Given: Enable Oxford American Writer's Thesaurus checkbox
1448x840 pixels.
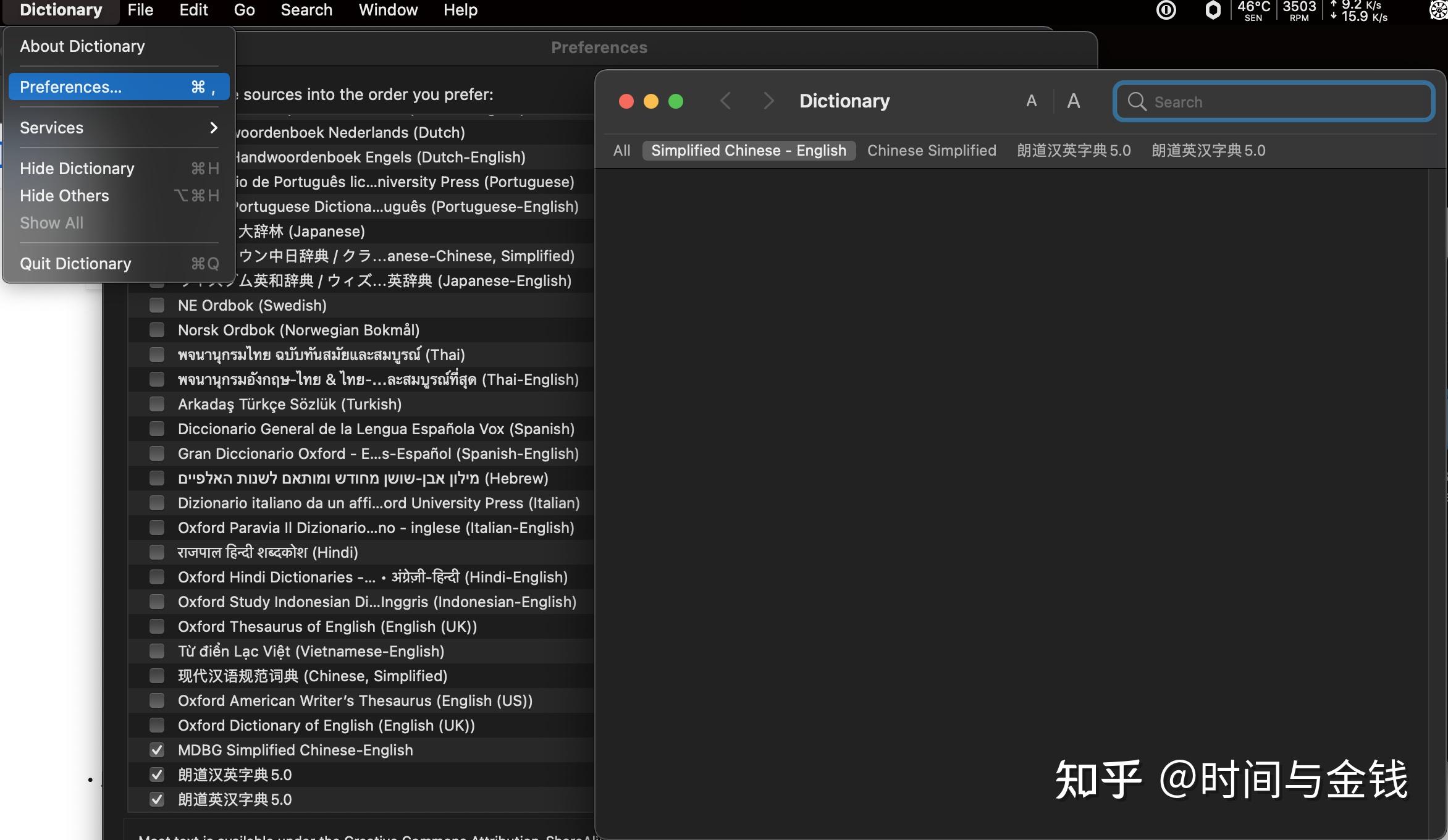Looking at the screenshot, I should [x=157, y=700].
